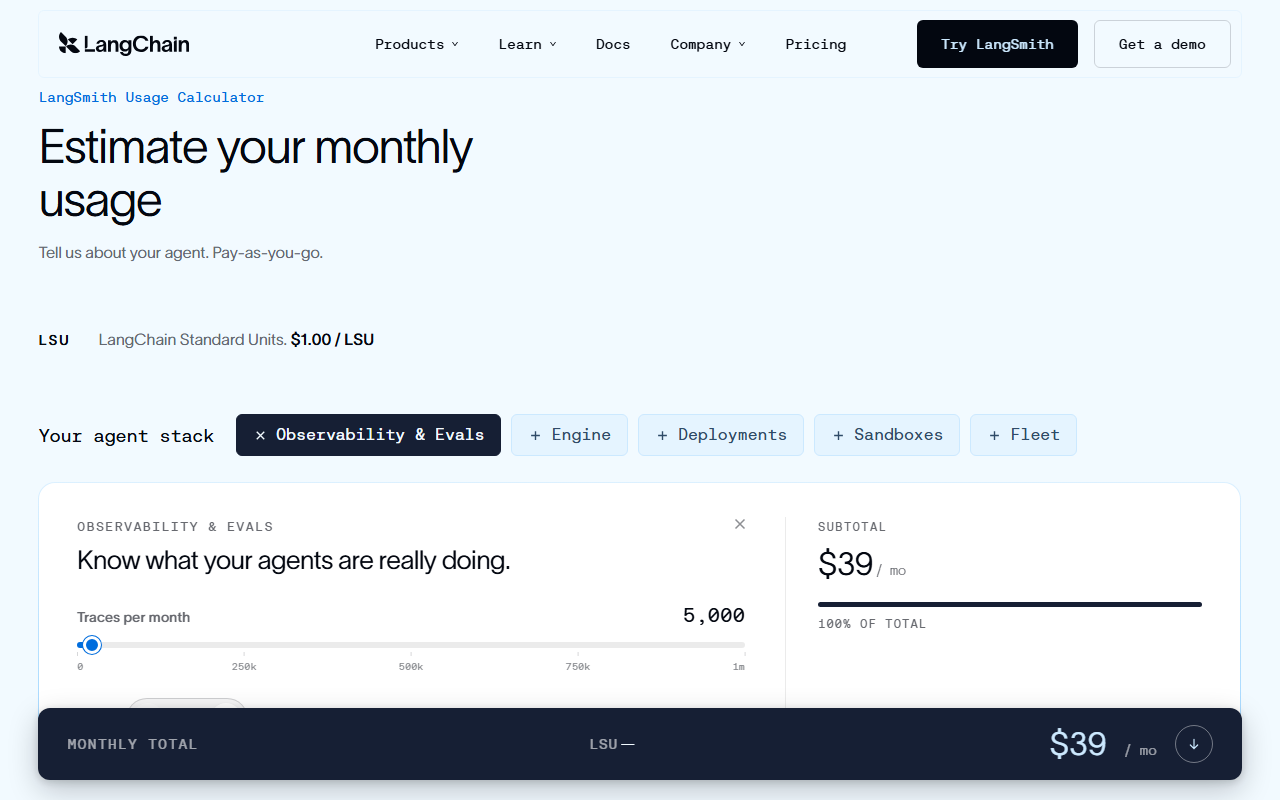The width and height of the screenshot is (1280, 800).
Task: Request a demo via Get a demo
Action: pos(1162,44)
